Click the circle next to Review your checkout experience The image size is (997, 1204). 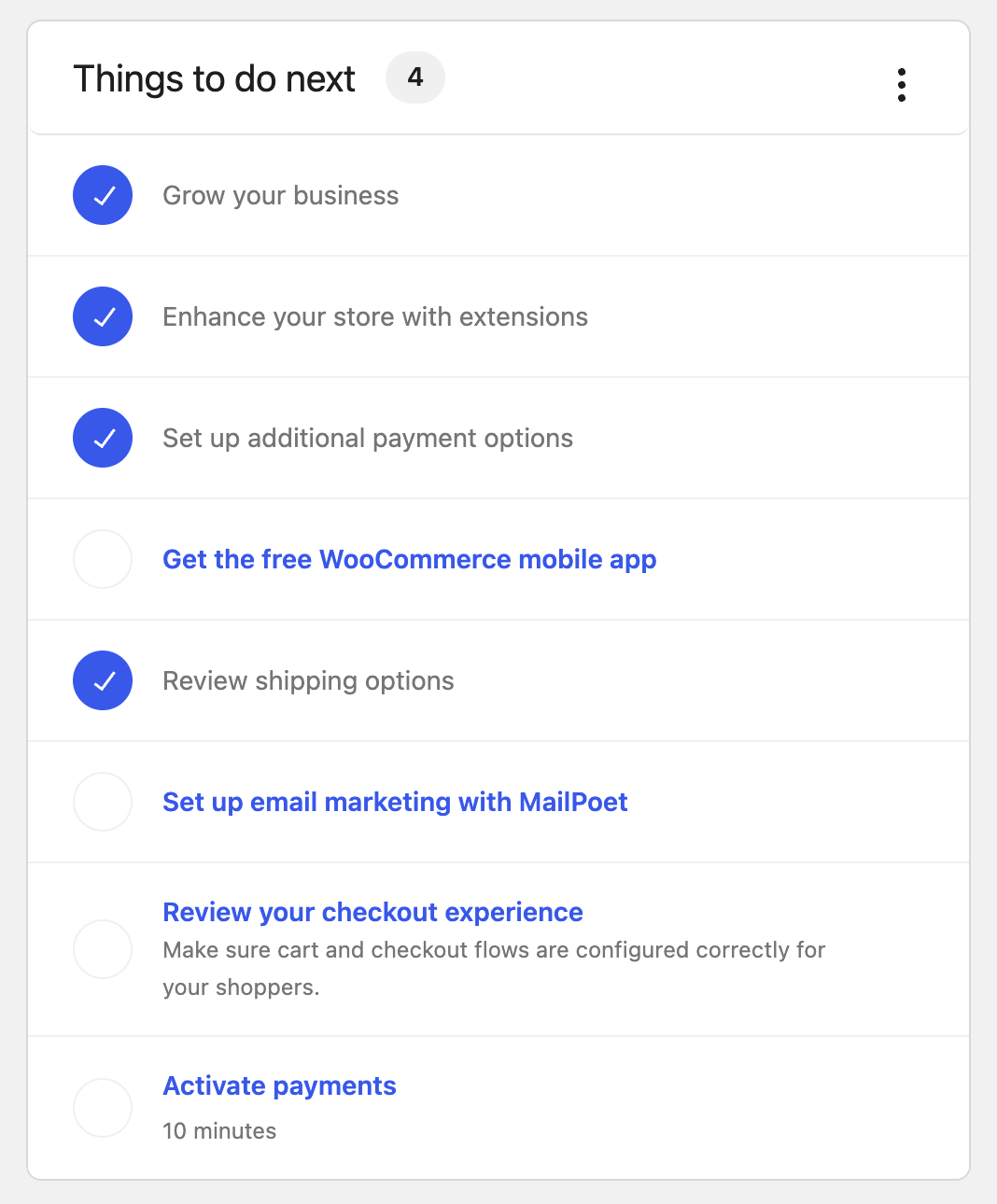103,948
